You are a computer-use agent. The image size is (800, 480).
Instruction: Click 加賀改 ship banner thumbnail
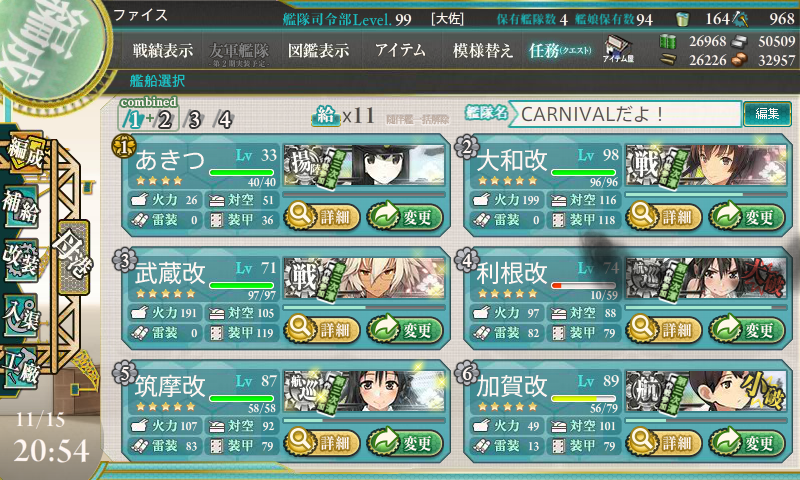[x=706, y=391]
